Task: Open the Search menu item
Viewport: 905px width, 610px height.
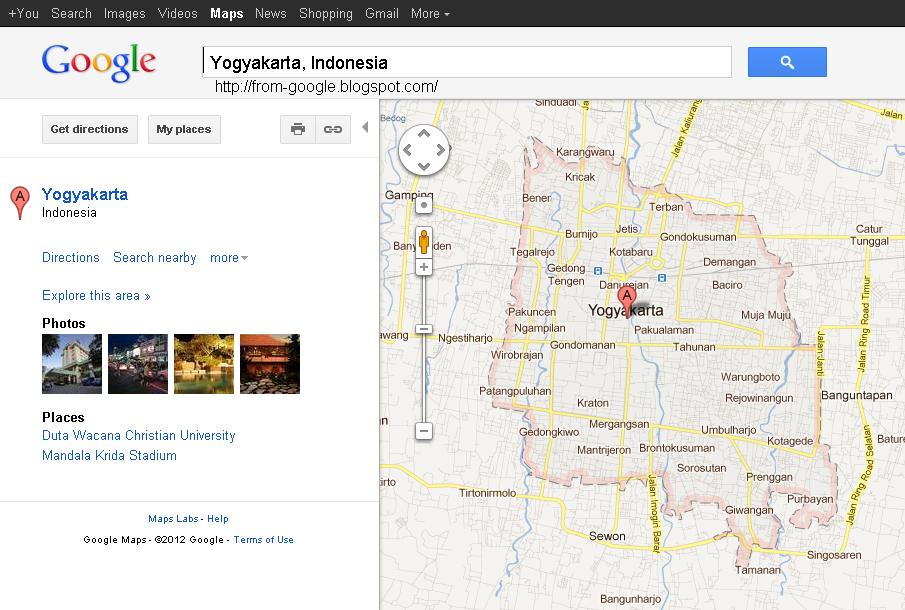Action: 71,13
